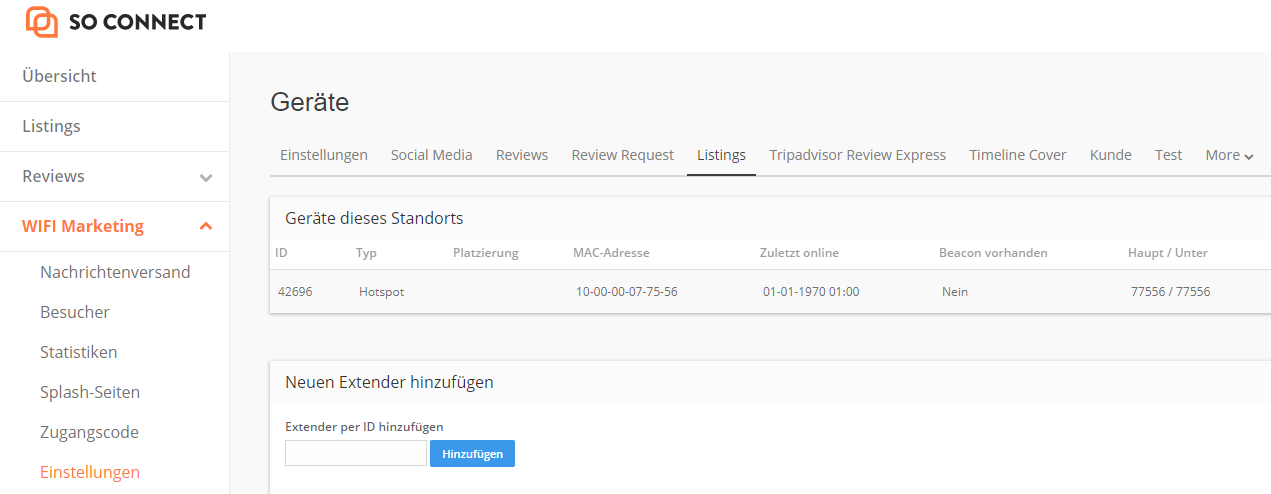Click the 01-01-1970 01:00 timestamp

pyautogui.click(x=811, y=292)
